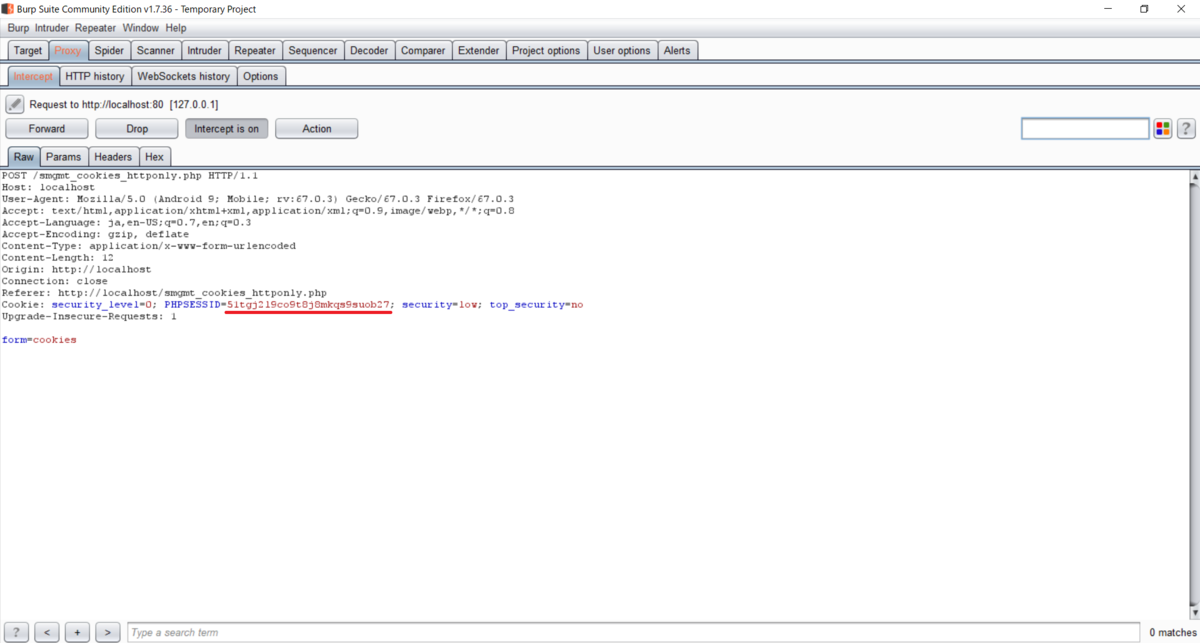
Task: Switch to the Params view tab
Action: pos(64,157)
